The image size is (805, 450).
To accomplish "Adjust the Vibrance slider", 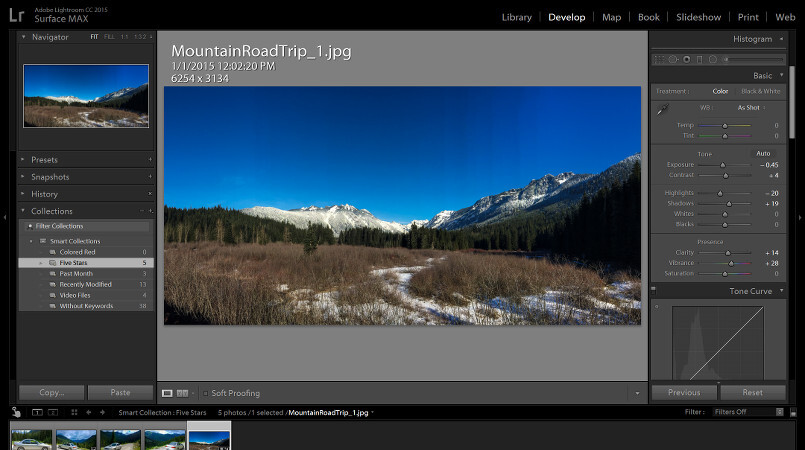I will click(x=731, y=263).
